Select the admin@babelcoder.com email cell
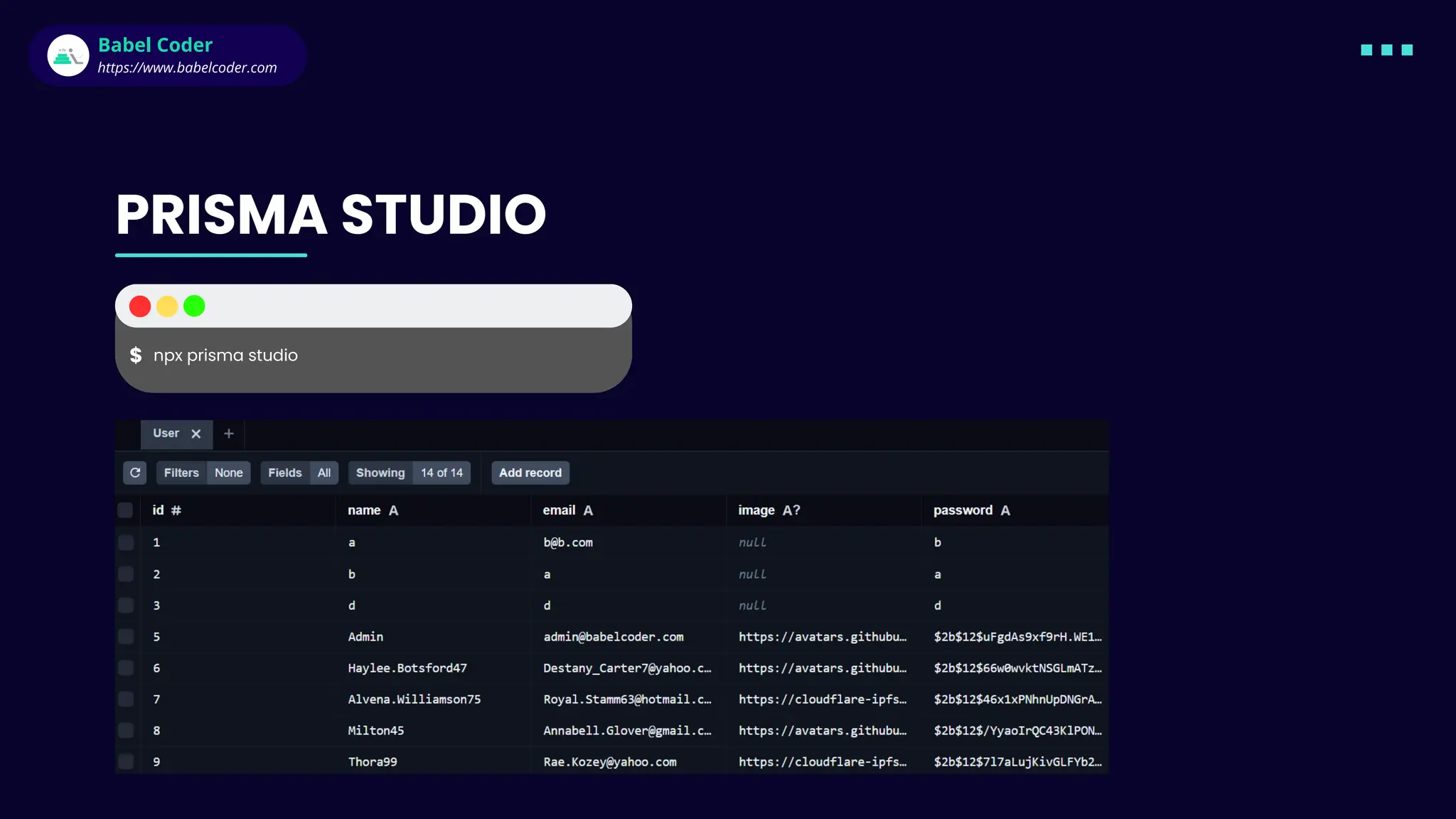The width and height of the screenshot is (1456, 819). pos(628,636)
